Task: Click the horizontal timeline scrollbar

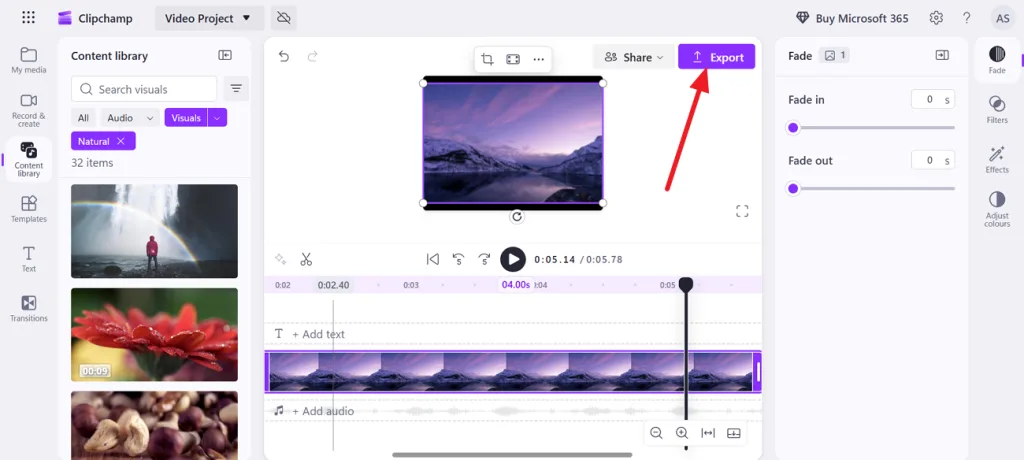Action: pyautogui.click(x=512, y=455)
